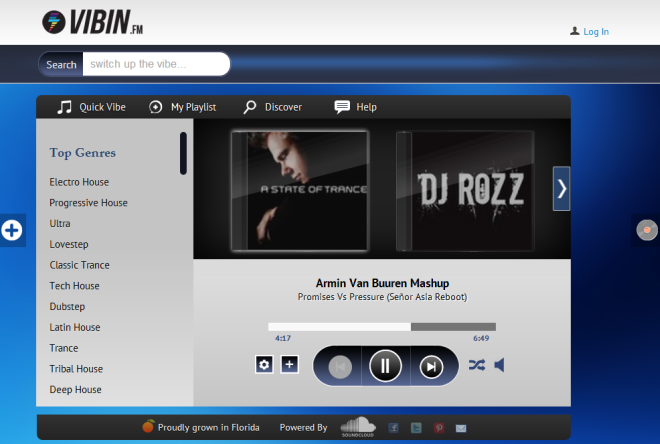Image resolution: width=660 pixels, height=444 pixels.
Task: Click the 6:49 total time
Action: click(481, 338)
